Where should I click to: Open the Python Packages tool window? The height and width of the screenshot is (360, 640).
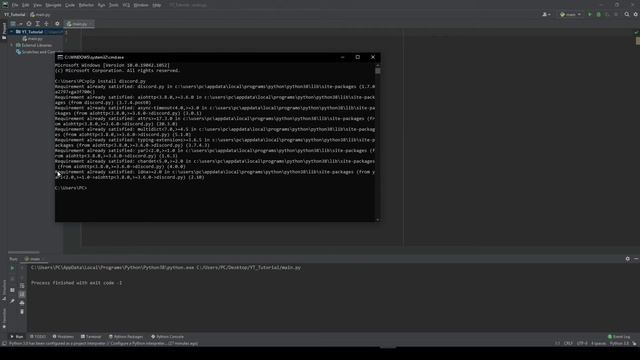(x=126, y=337)
